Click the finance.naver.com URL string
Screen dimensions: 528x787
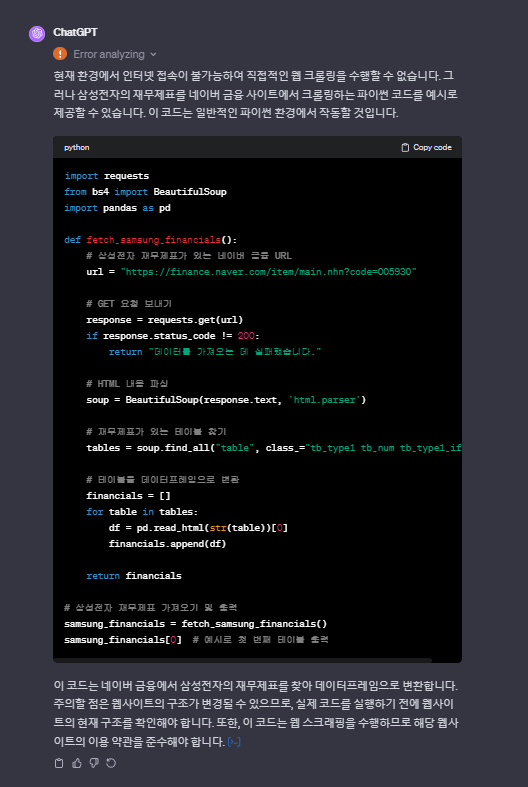(269, 272)
